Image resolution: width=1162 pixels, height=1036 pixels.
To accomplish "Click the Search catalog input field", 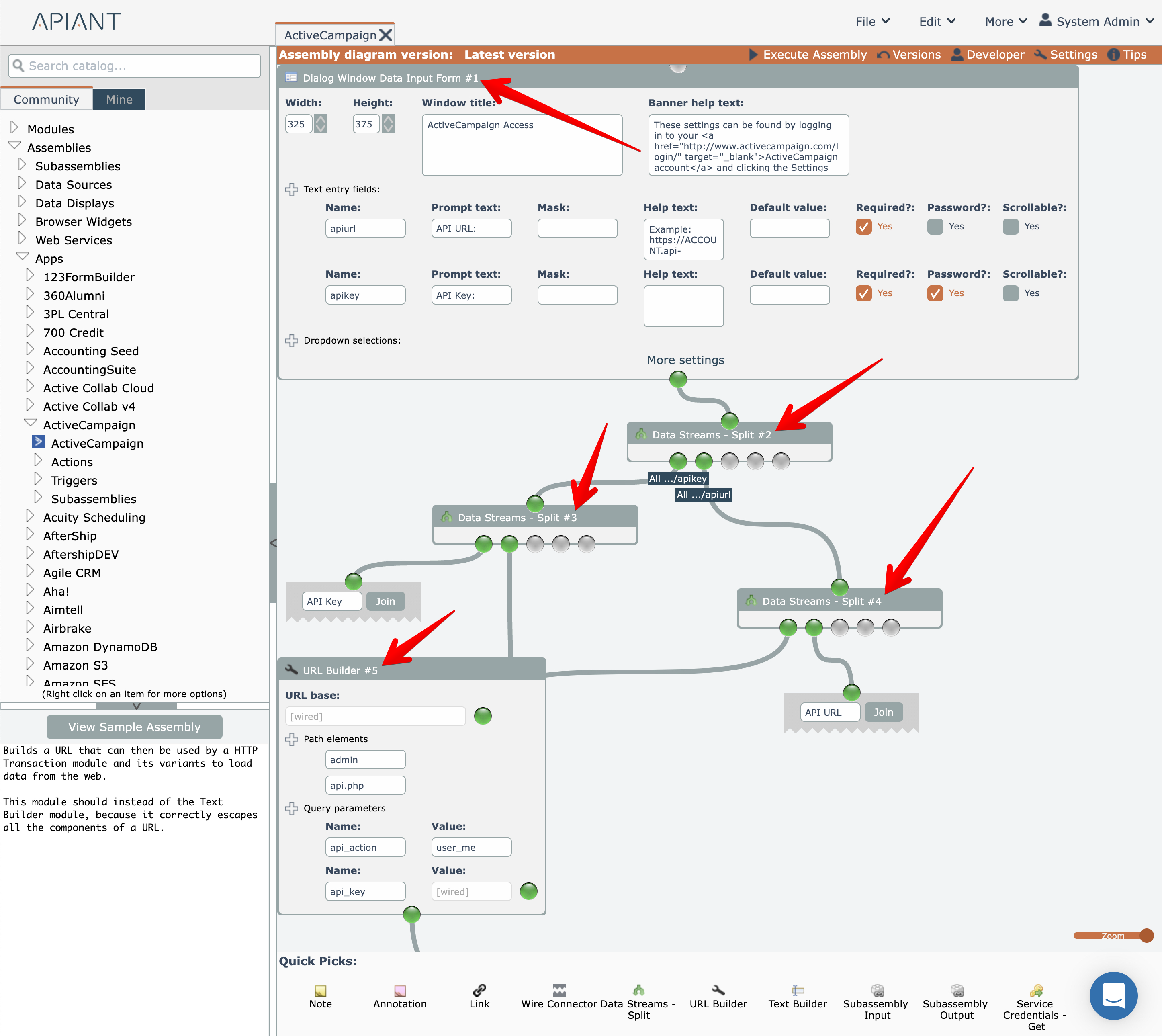I will pos(135,66).
